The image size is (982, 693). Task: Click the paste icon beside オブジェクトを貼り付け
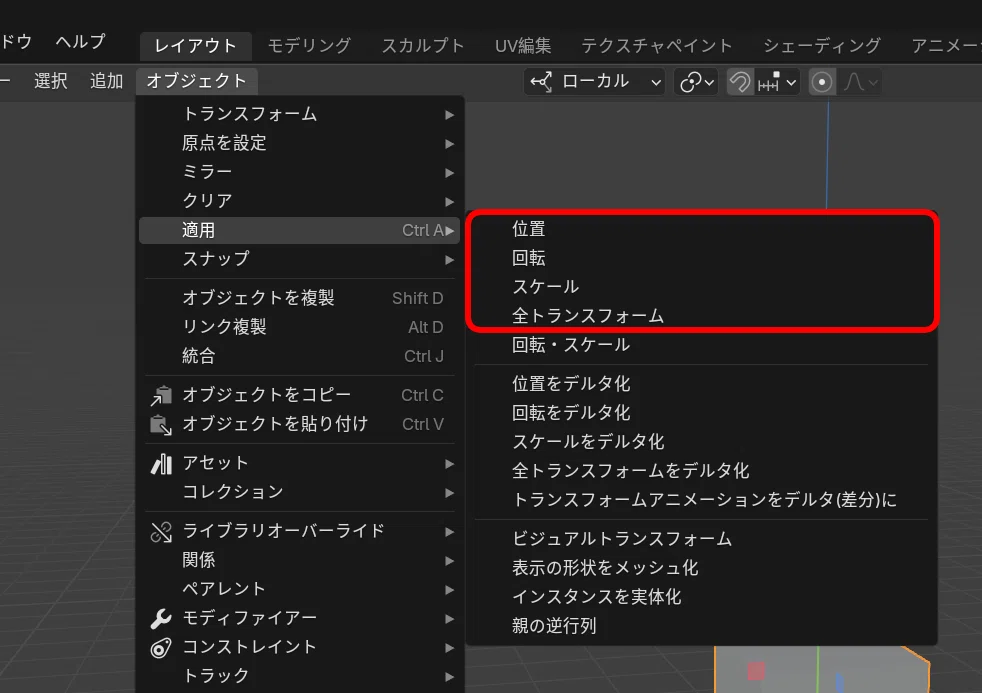click(161, 424)
